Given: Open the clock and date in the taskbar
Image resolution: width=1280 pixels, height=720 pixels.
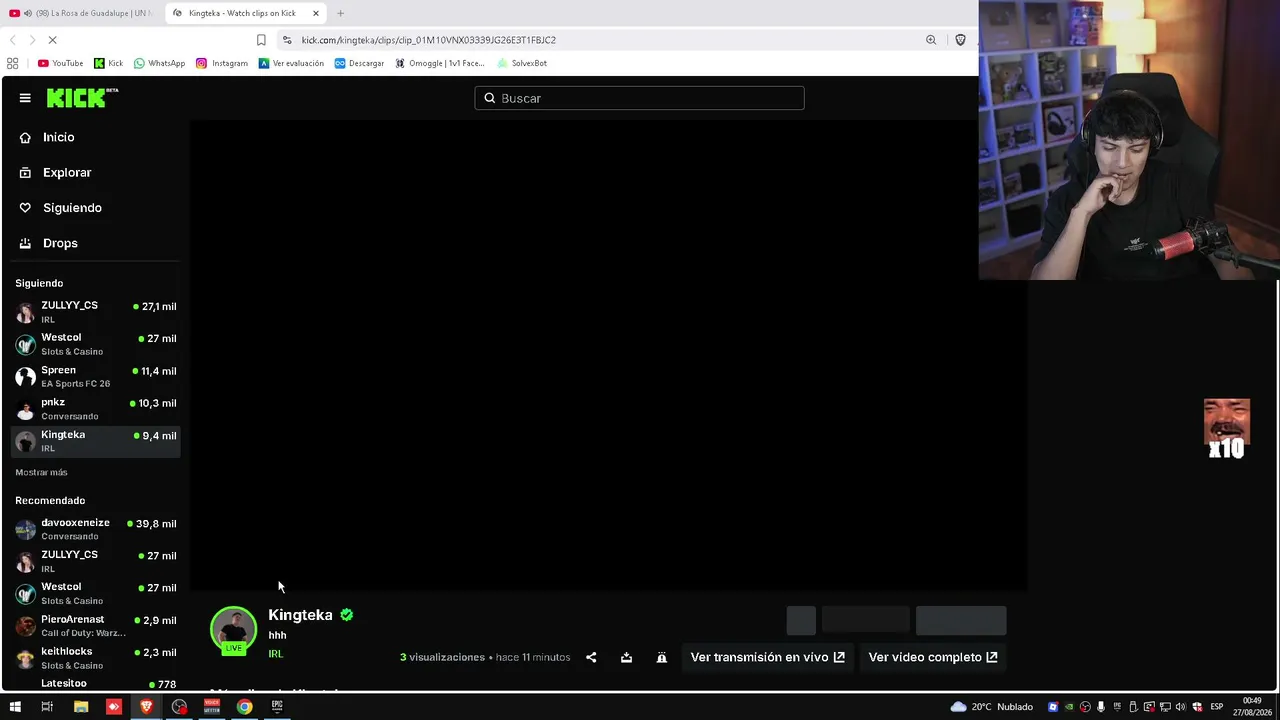Looking at the screenshot, I should (x=1252, y=707).
